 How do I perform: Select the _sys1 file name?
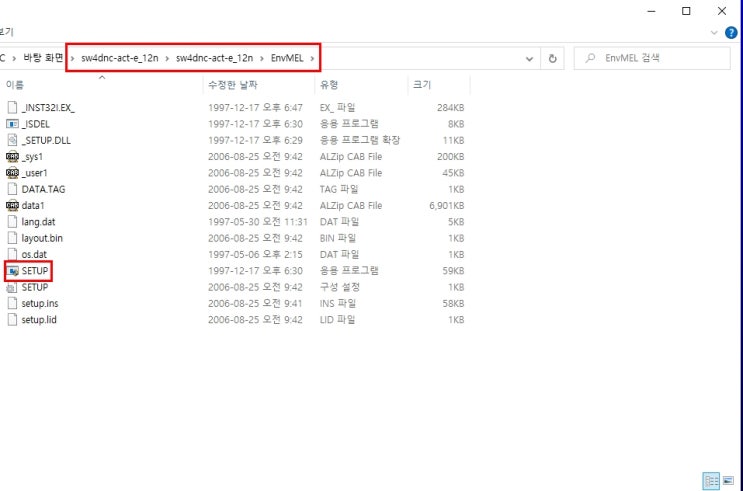pos(32,157)
